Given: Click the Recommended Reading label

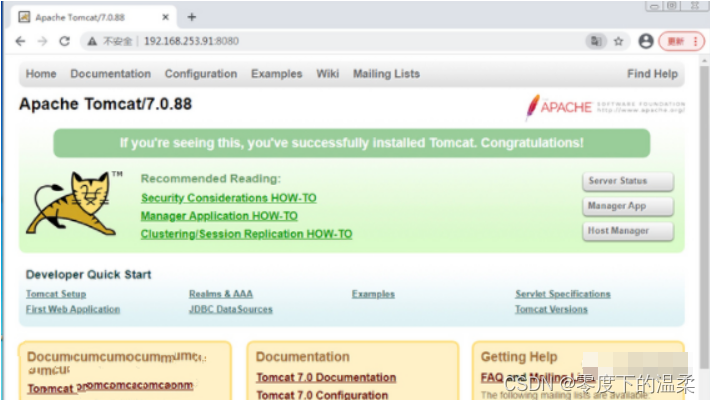Looking at the screenshot, I should tap(211, 179).
